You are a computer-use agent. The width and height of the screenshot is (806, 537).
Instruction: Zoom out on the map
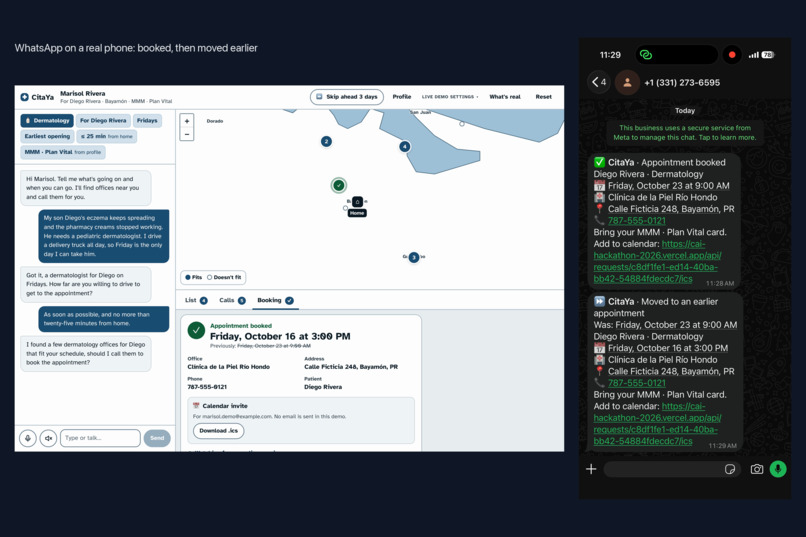187,134
